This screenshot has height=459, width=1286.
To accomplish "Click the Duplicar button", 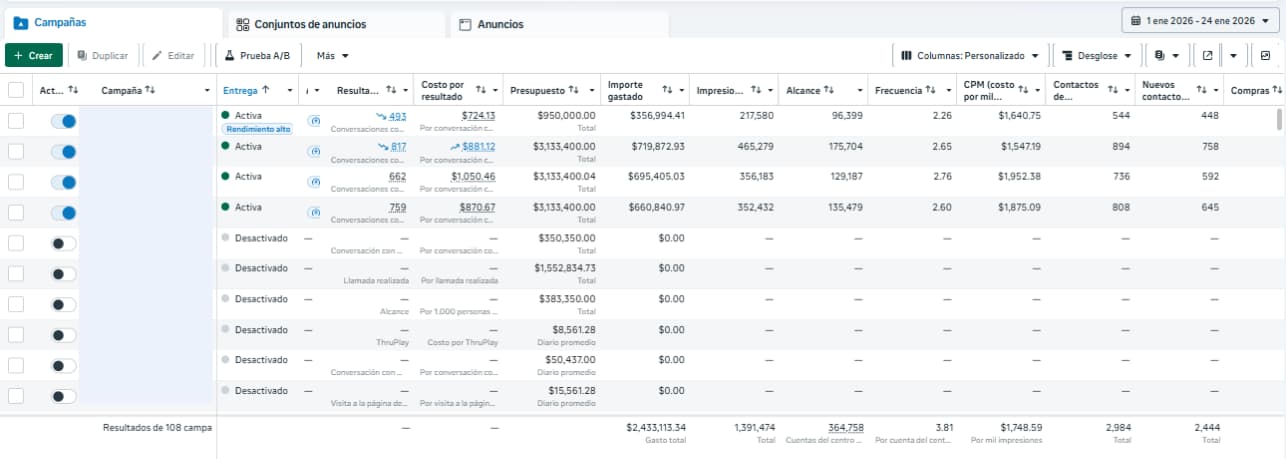I will 102,56.
